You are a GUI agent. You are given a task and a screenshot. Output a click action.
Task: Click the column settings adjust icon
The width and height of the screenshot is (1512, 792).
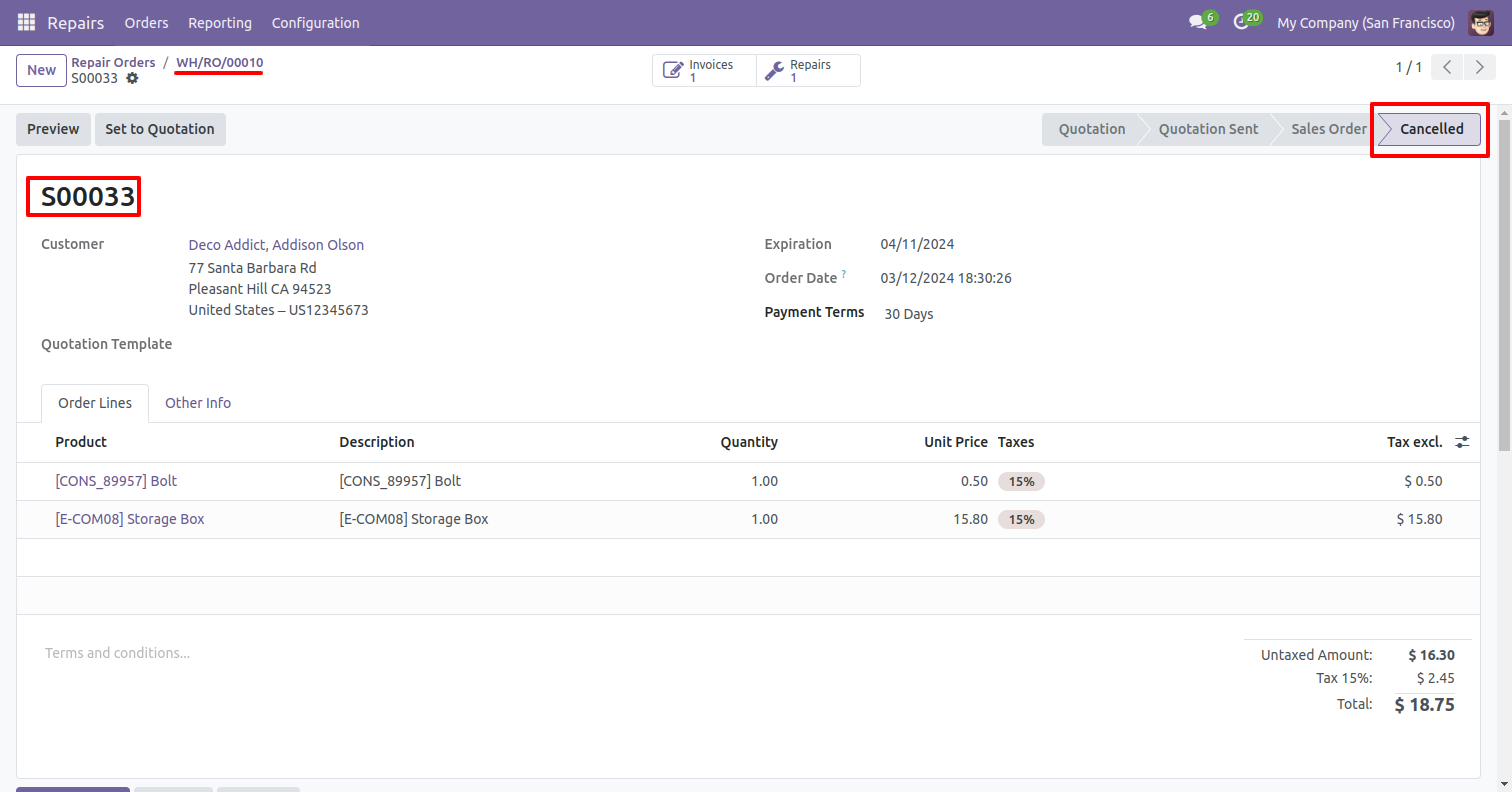pos(1462,442)
